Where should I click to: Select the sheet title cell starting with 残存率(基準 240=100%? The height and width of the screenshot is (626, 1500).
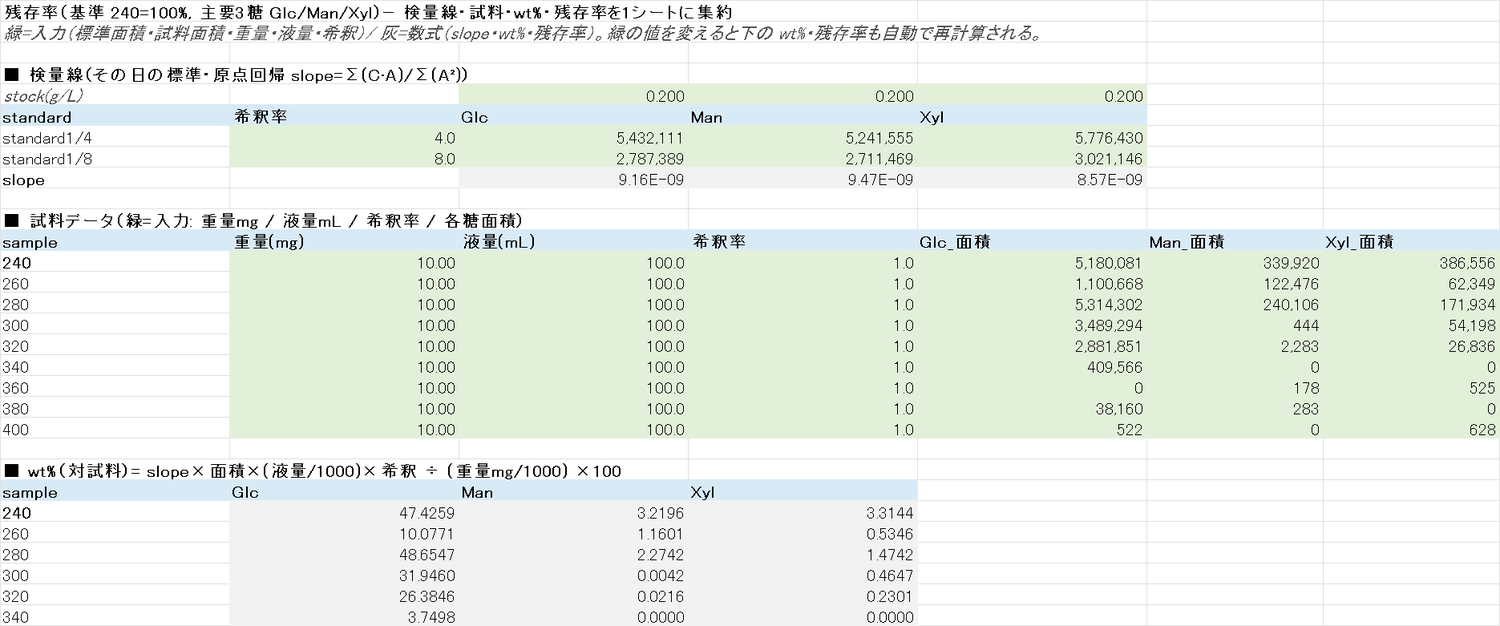[369, 12]
